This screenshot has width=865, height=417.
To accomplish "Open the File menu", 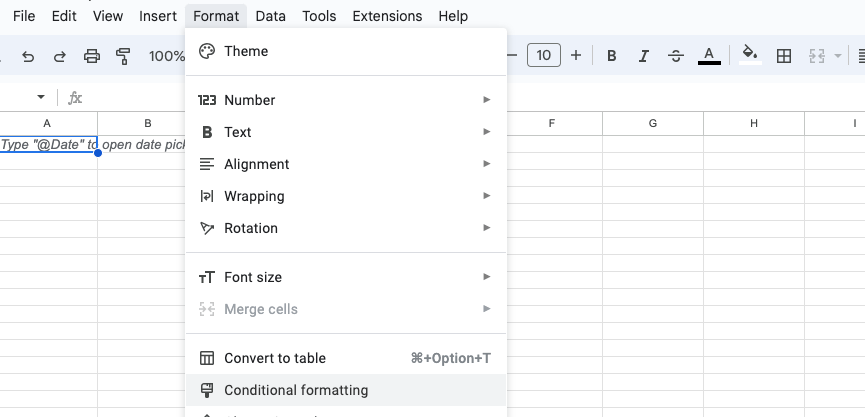I will coord(24,16).
